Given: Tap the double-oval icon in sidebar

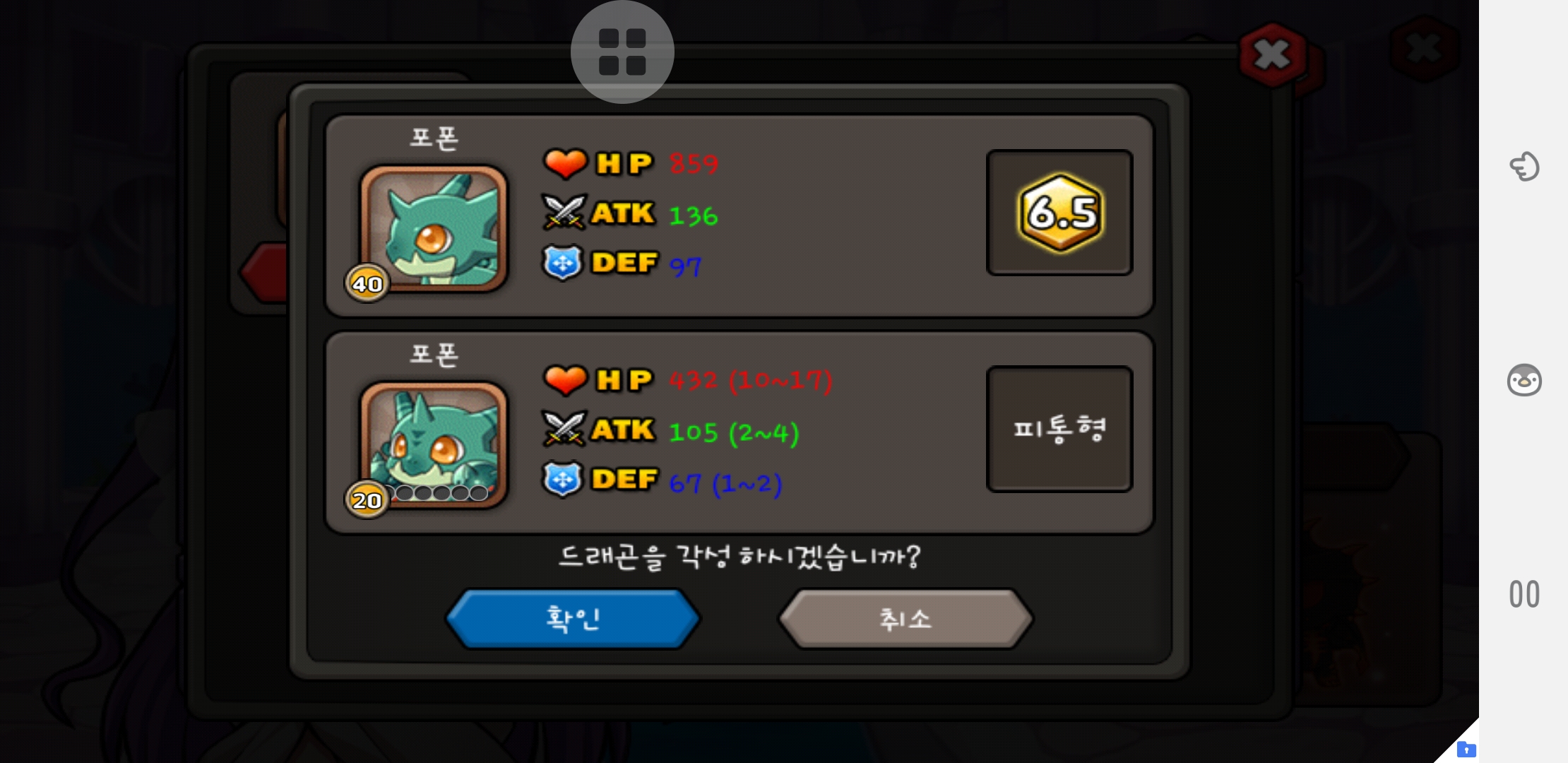Looking at the screenshot, I should pos(1524,594).
